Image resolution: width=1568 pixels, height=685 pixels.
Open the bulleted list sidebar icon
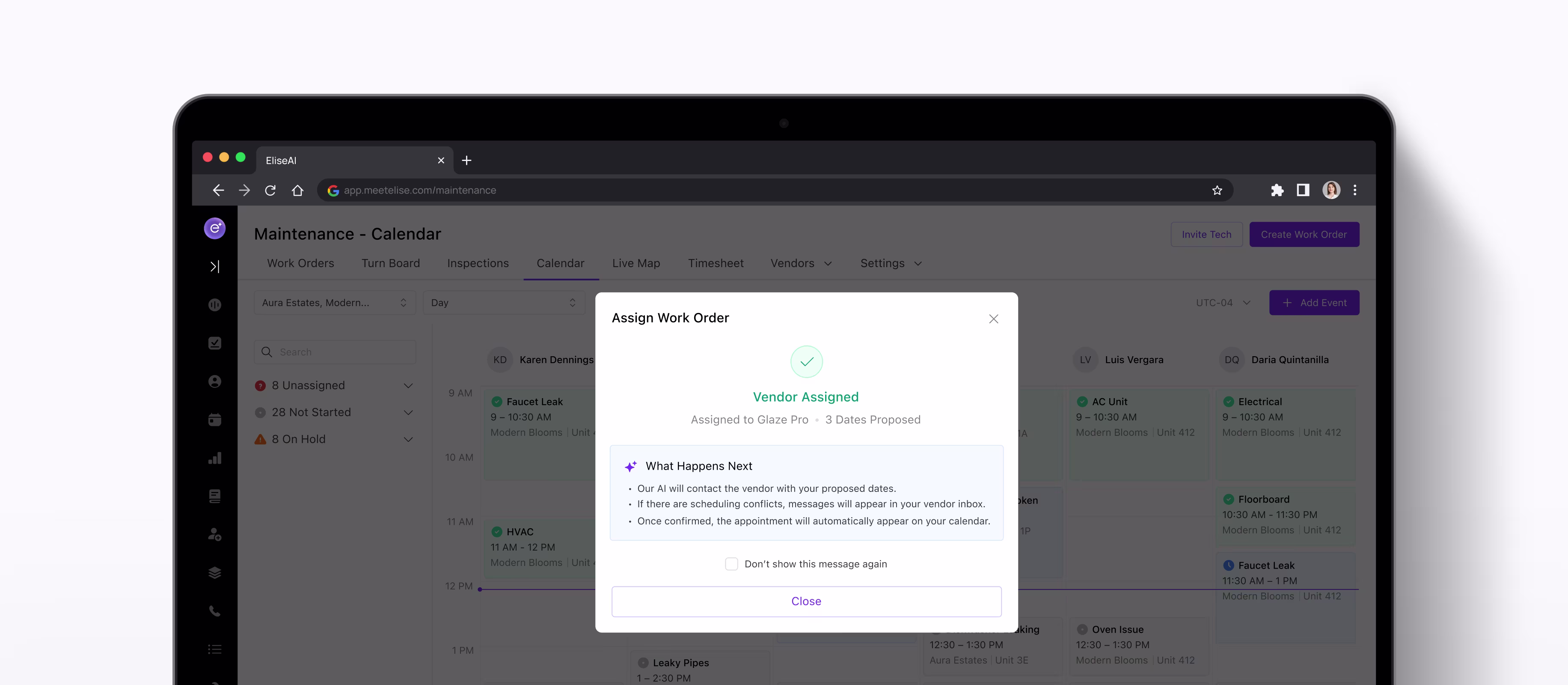(214, 650)
